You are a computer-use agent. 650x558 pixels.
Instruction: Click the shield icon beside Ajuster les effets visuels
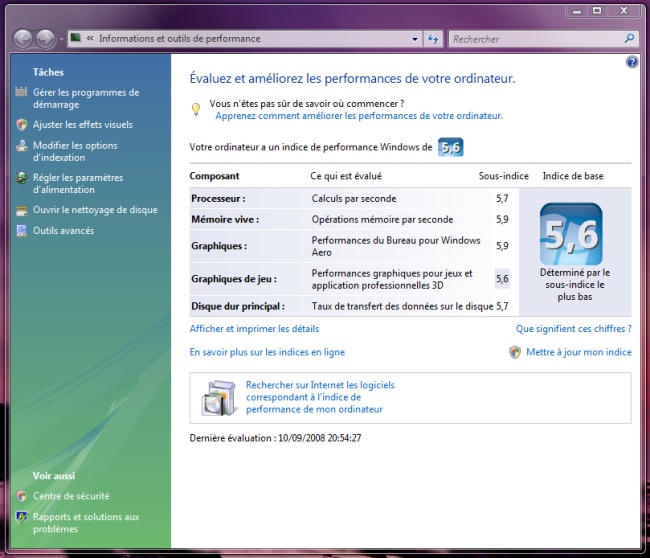[22, 124]
